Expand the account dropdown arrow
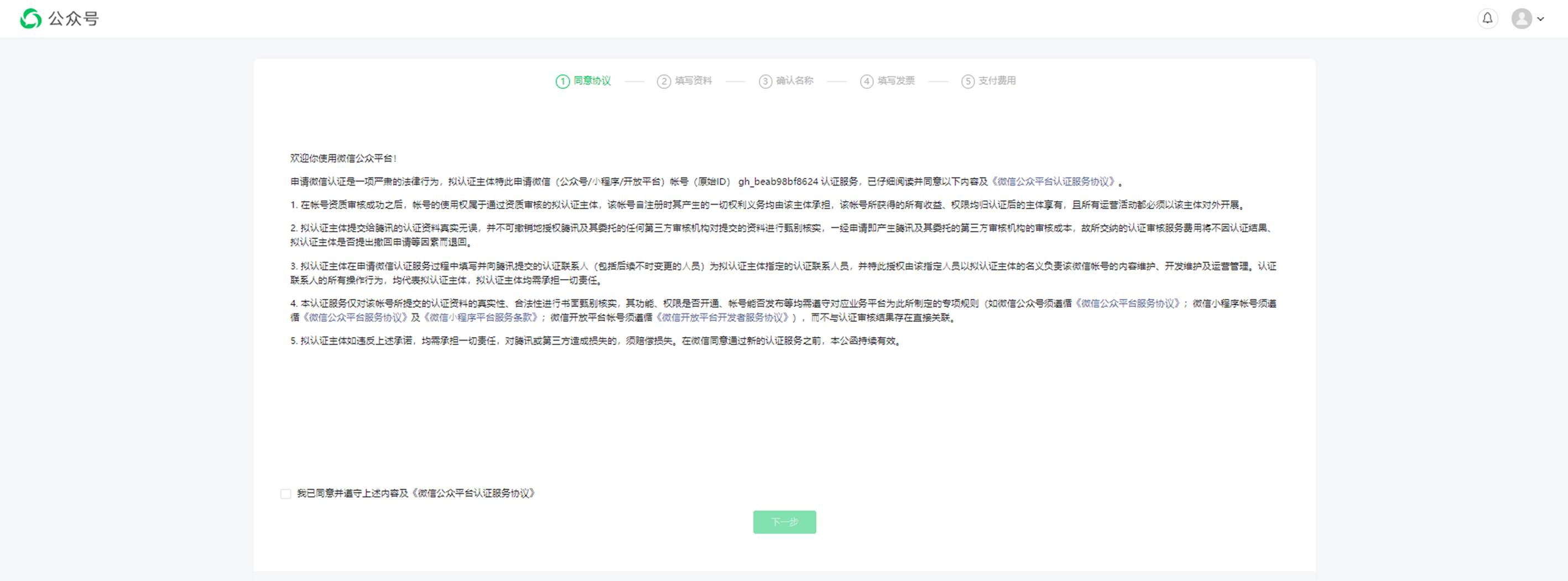Viewport: 1568px width, 581px height. 1540,19
